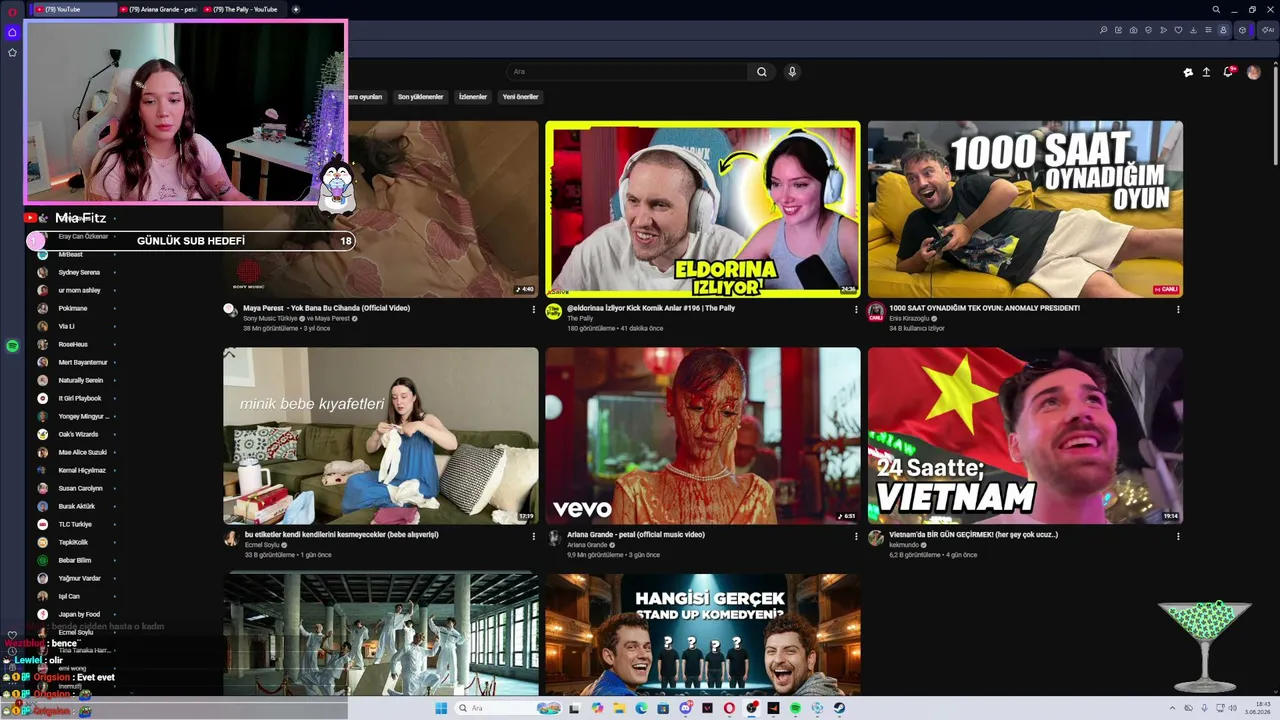Select the "Yeni öneriler" filter chip

[520, 97]
